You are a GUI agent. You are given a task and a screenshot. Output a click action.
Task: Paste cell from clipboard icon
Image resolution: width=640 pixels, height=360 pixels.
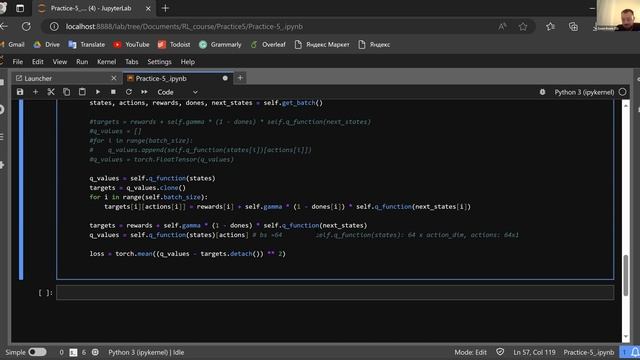tap(82, 92)
